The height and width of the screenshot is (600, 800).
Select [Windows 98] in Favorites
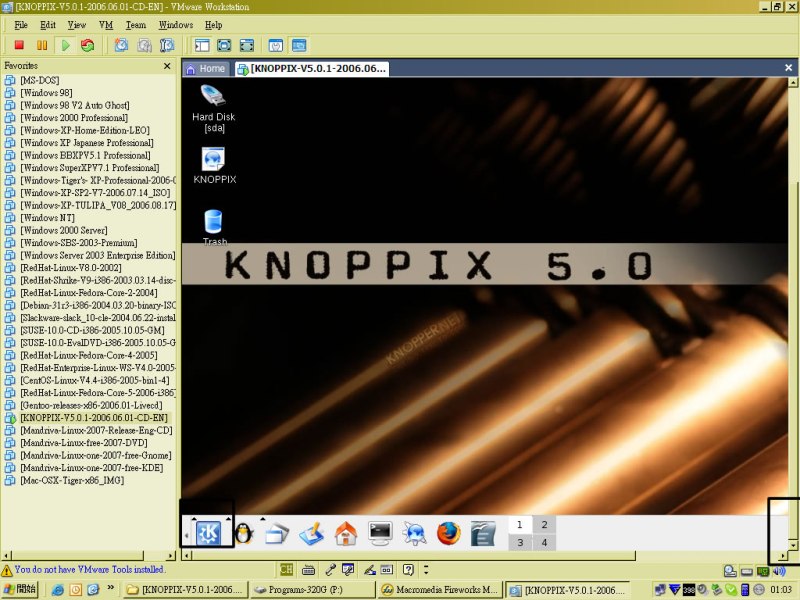[46, 93]
